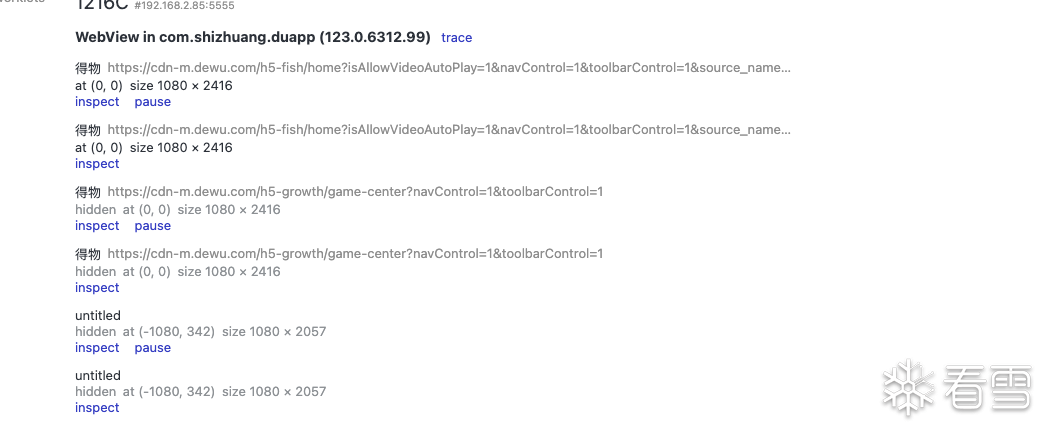This screenshot has width=1047, height=434.
Task: Click the device address #192.168.2.85:5555
Action: tap(184, 6)
